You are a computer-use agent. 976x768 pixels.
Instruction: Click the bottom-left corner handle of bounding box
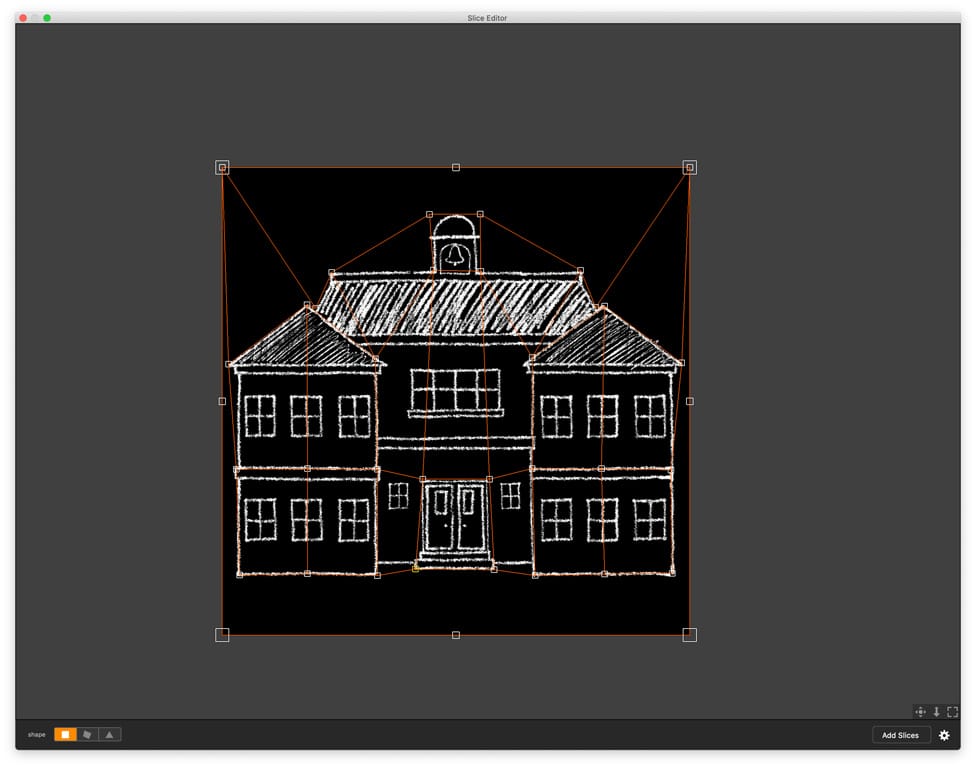click(x=222, y=634)
